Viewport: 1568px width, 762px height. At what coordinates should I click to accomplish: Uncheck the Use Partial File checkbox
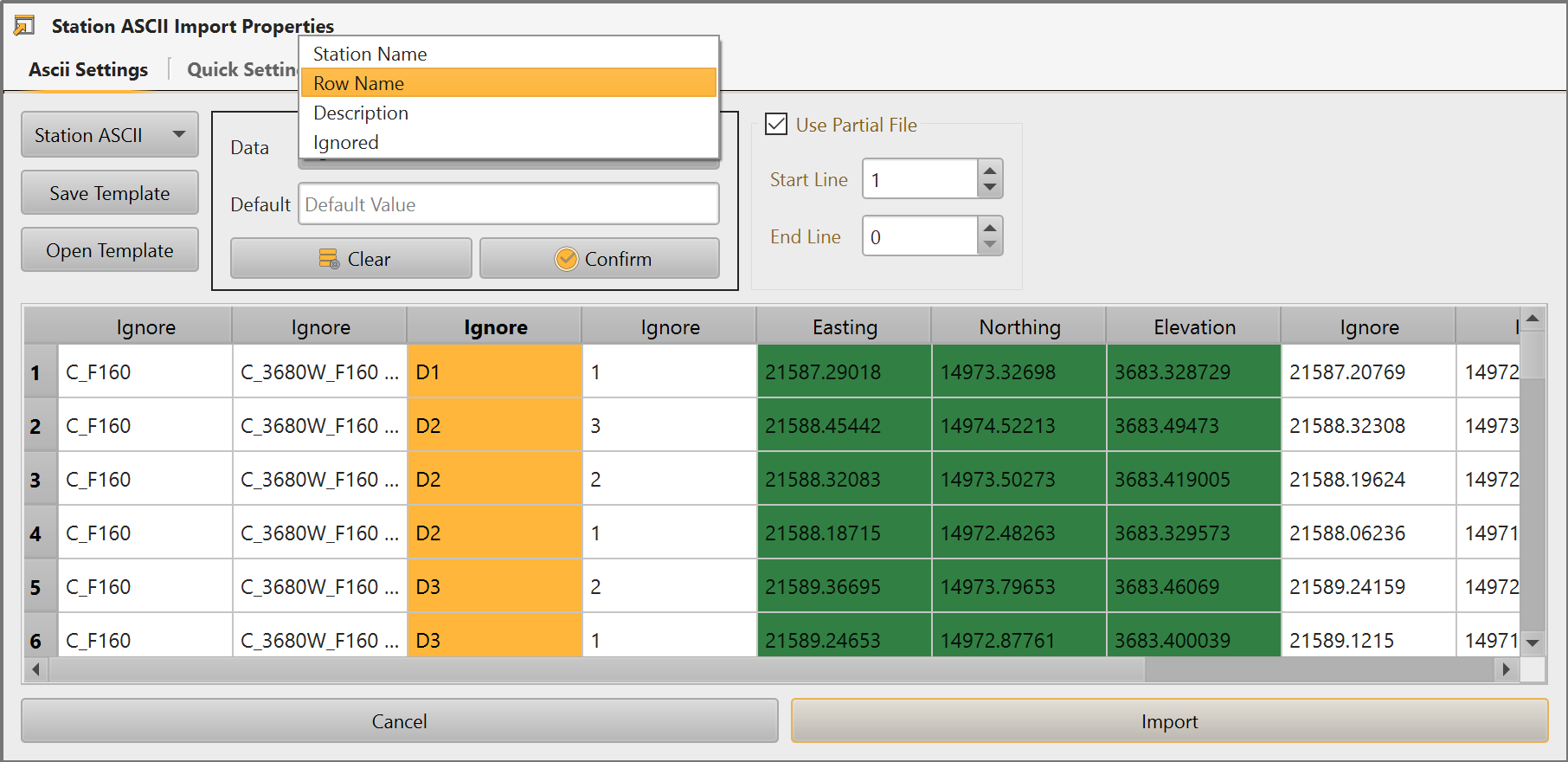tap(776, 125)
